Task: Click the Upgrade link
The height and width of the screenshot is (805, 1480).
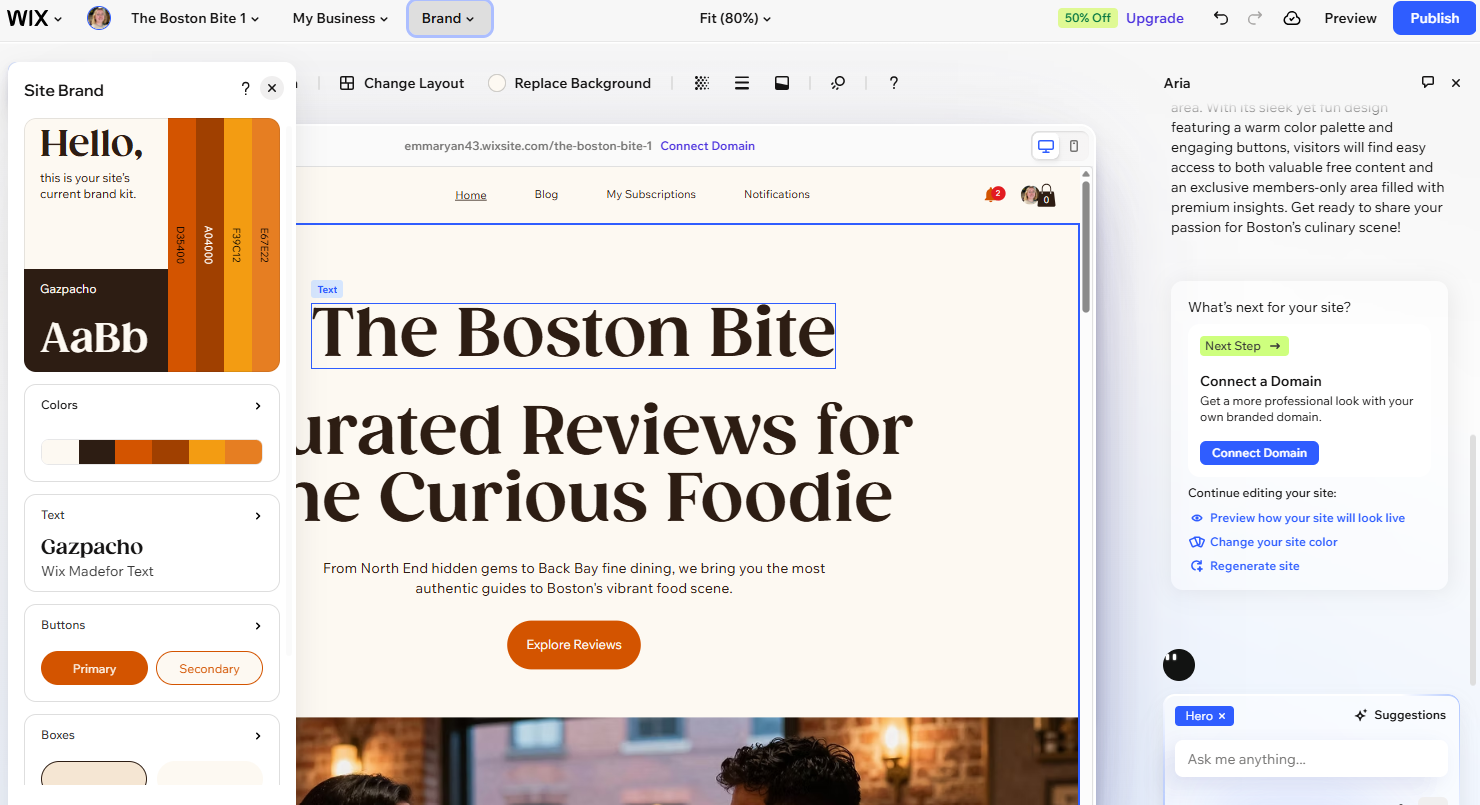Action: point(1155,18)
